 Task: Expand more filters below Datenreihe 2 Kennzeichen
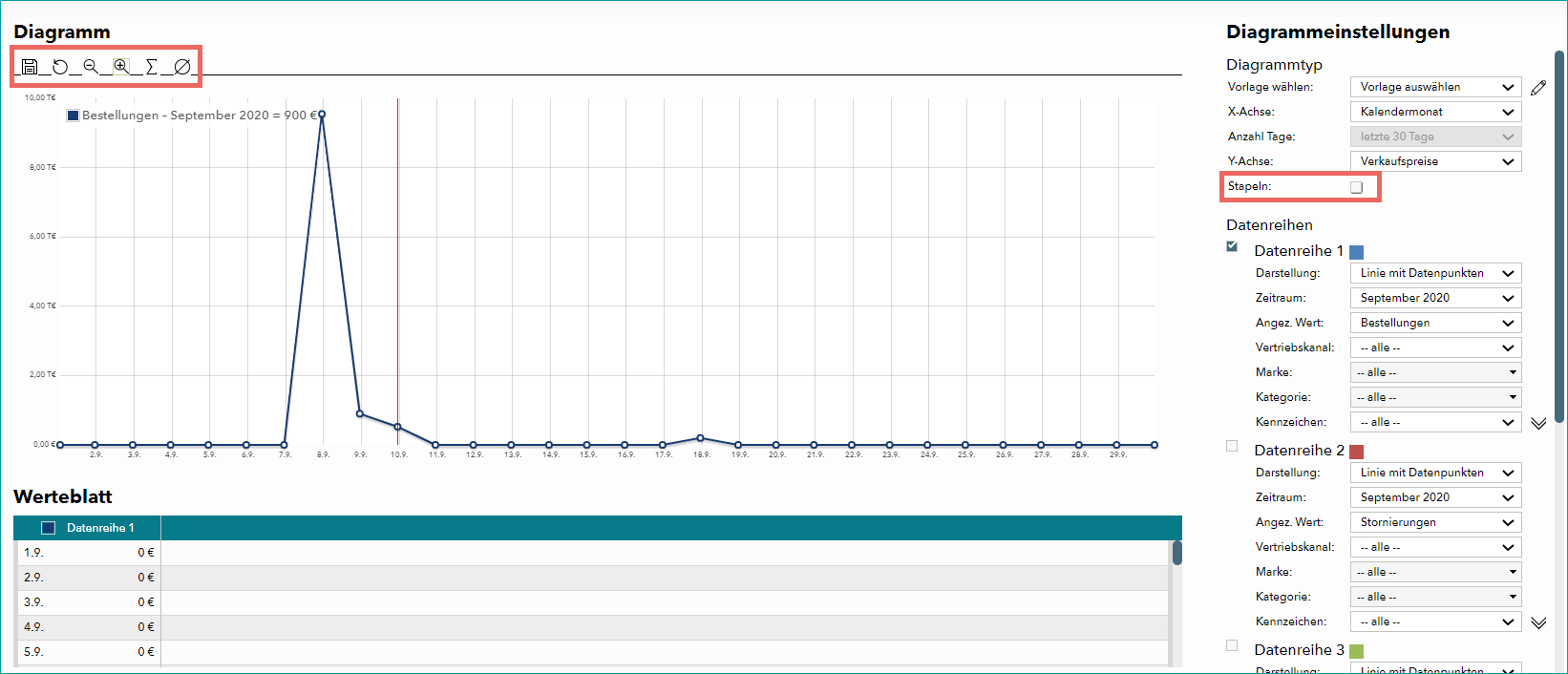[x=1538, y=622]
